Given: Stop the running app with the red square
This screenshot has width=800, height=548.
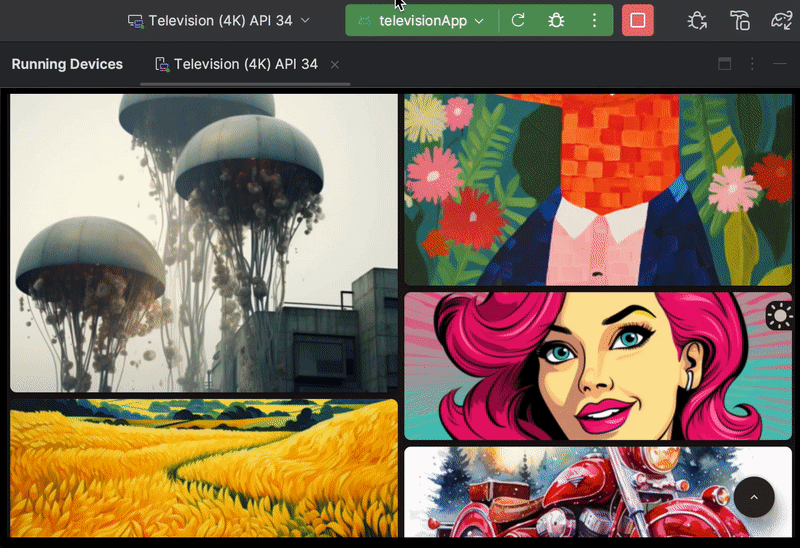Looking at the screenshot, I should 638,20.
